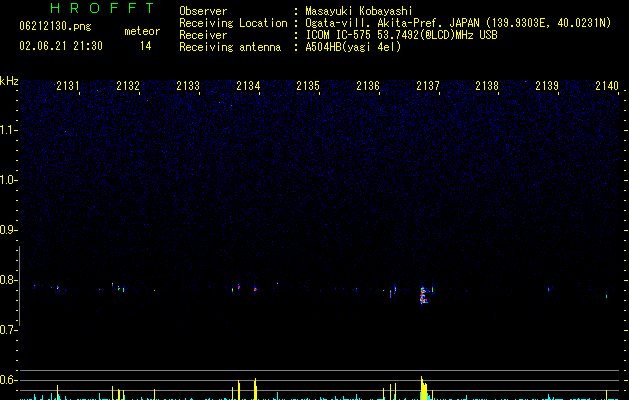Click the tallest yellow intensity peak near 2137

coord(422,388)
